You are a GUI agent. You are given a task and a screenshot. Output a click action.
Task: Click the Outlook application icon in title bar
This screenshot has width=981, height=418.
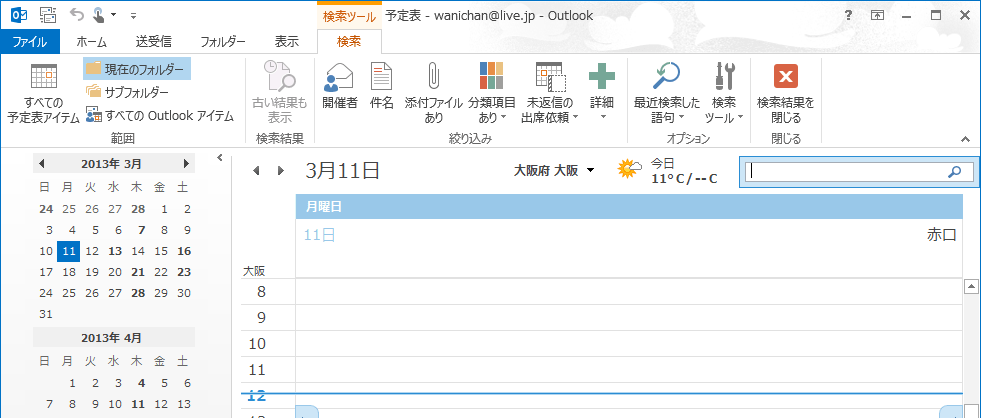tap(18, 15)
